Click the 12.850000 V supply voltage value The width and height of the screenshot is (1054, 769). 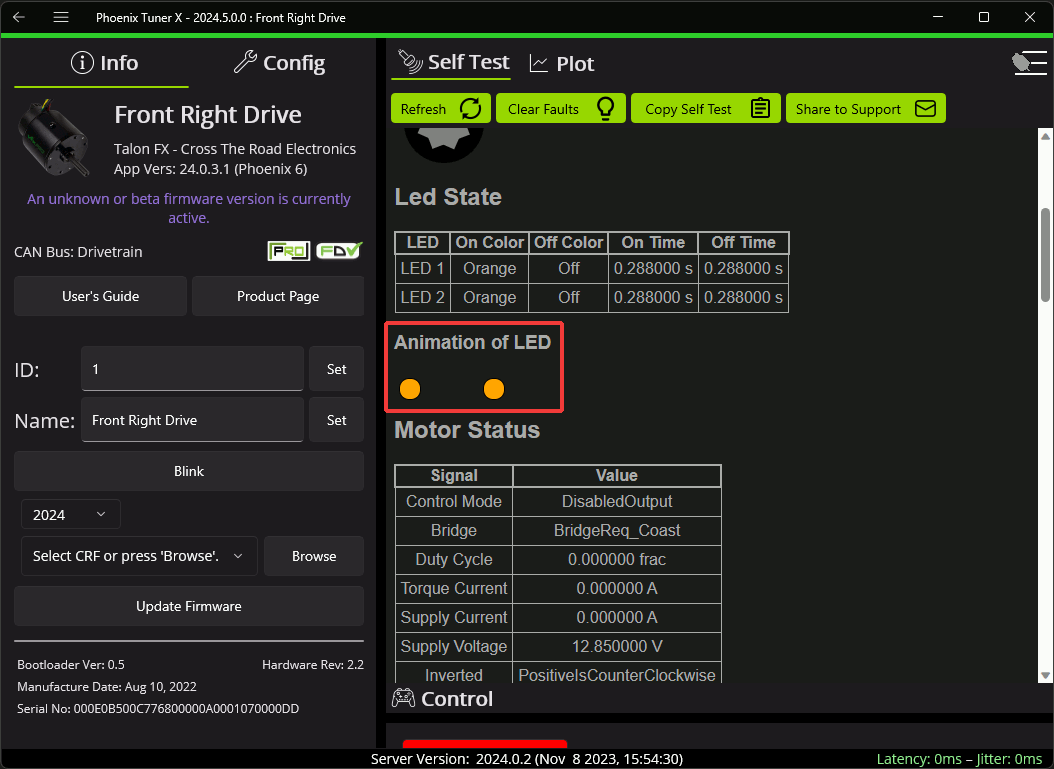click(616, 646)
